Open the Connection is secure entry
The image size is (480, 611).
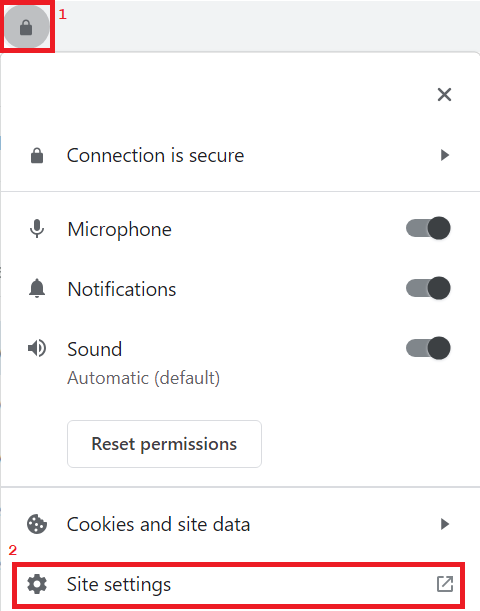pos(240,155)
